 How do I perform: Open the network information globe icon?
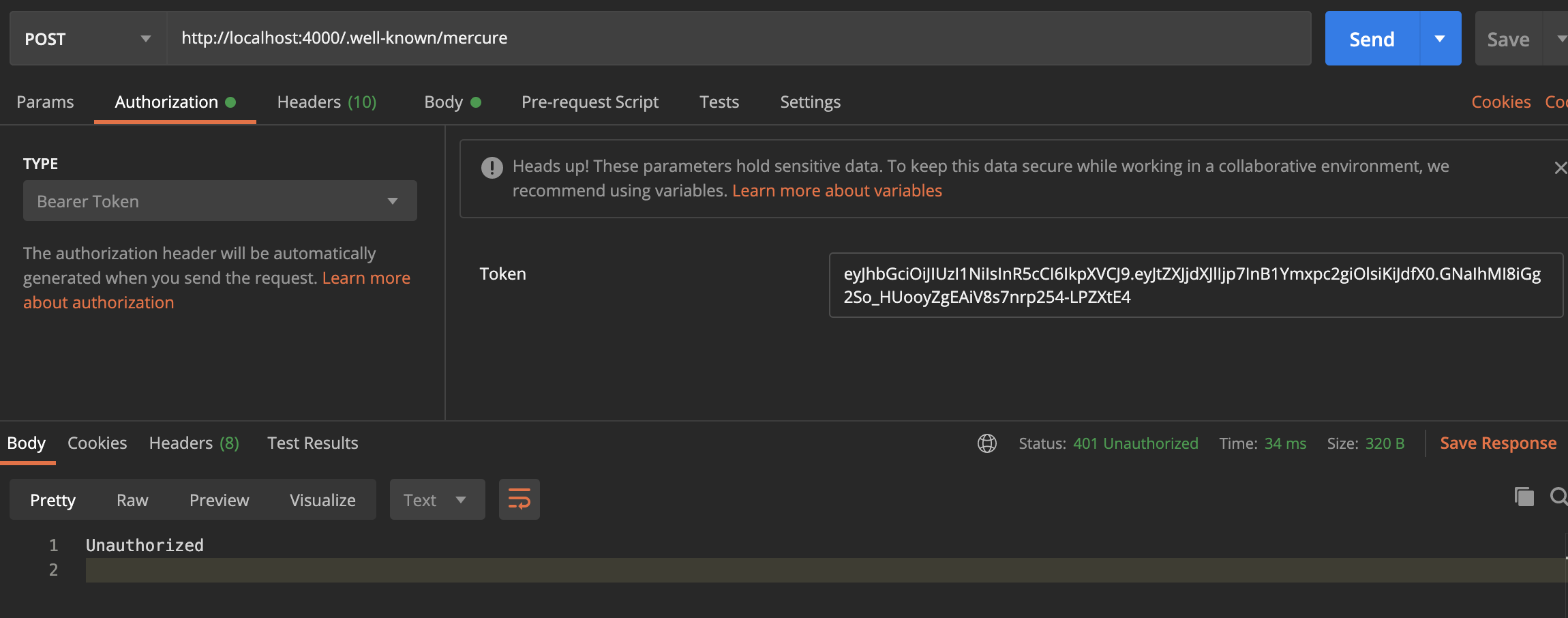(x=986, y=443)
